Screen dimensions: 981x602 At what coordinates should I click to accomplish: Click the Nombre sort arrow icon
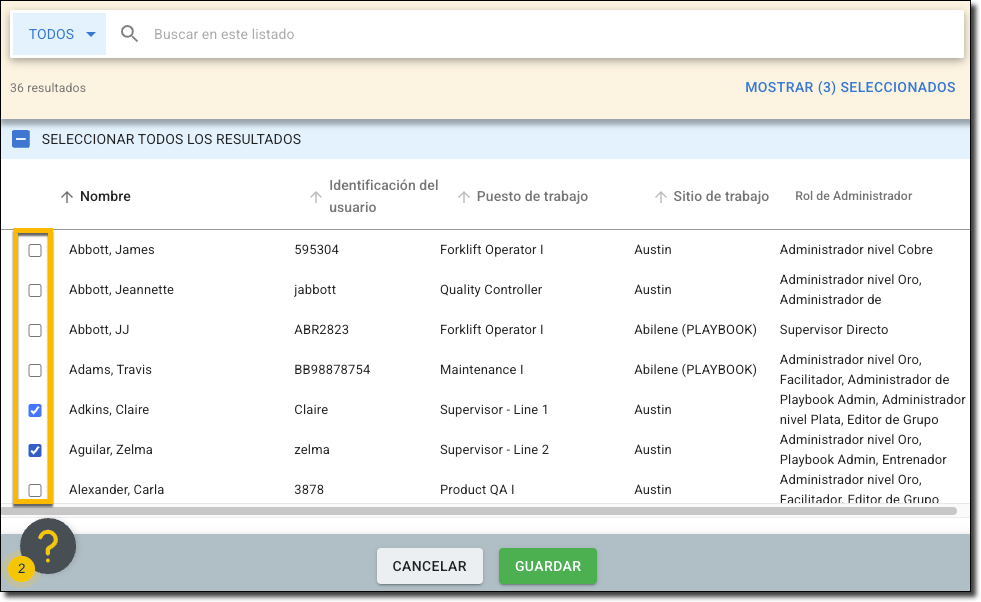67,197
